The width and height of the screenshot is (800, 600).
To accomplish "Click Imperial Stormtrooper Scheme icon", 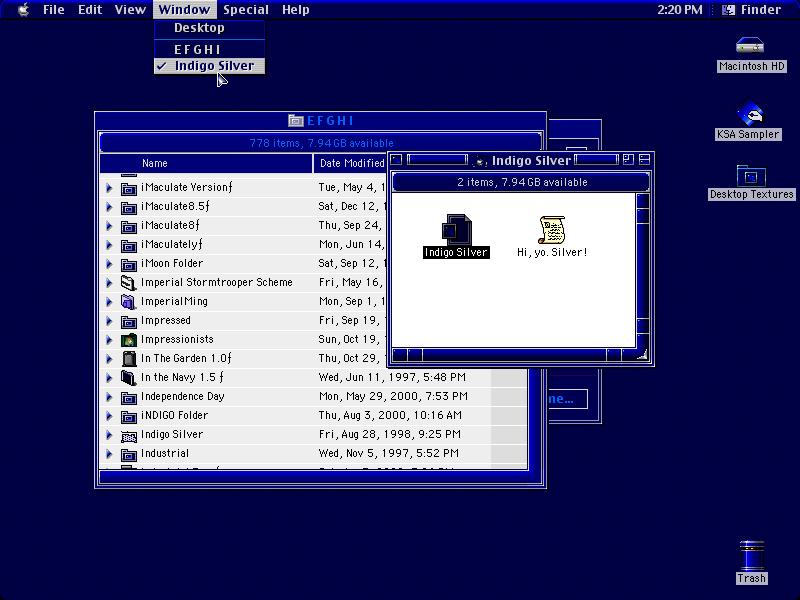I will click(x=129, y=283).
